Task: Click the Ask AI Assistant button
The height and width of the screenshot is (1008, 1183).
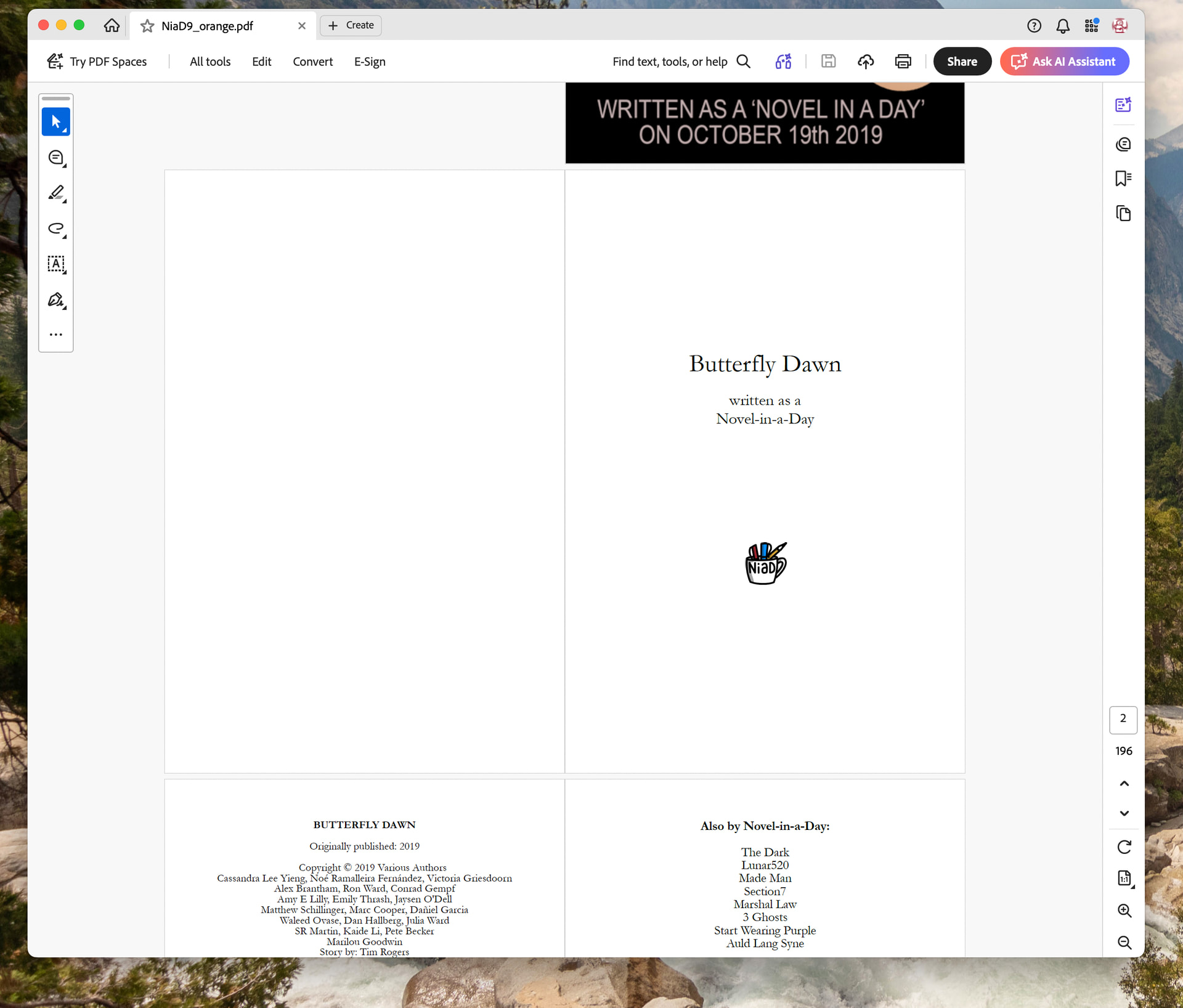Action: click(x=1064, y=62)
